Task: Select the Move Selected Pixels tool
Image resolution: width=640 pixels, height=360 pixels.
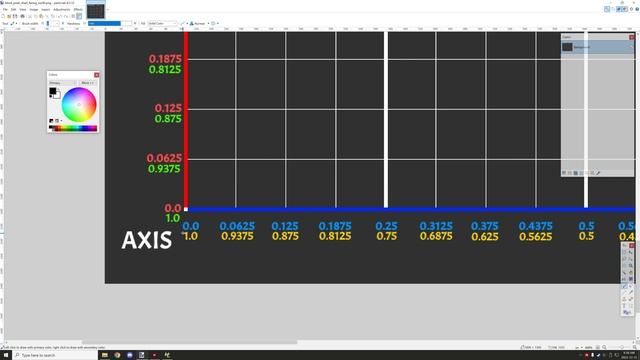Action: click(631, 252)
